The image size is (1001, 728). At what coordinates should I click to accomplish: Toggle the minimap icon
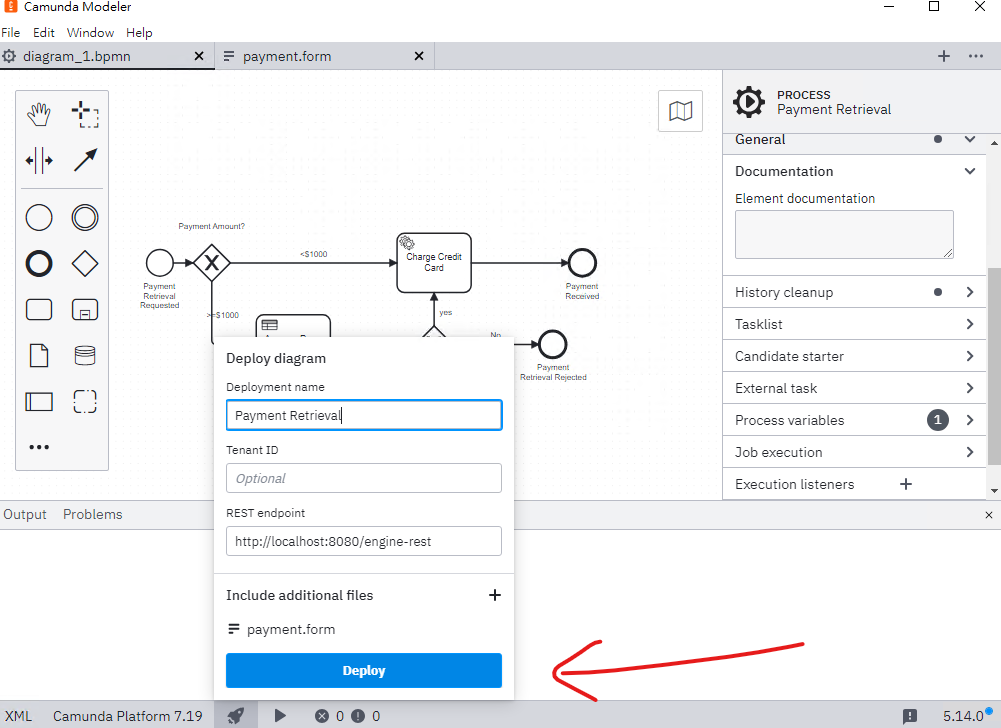tap(681, 111)
